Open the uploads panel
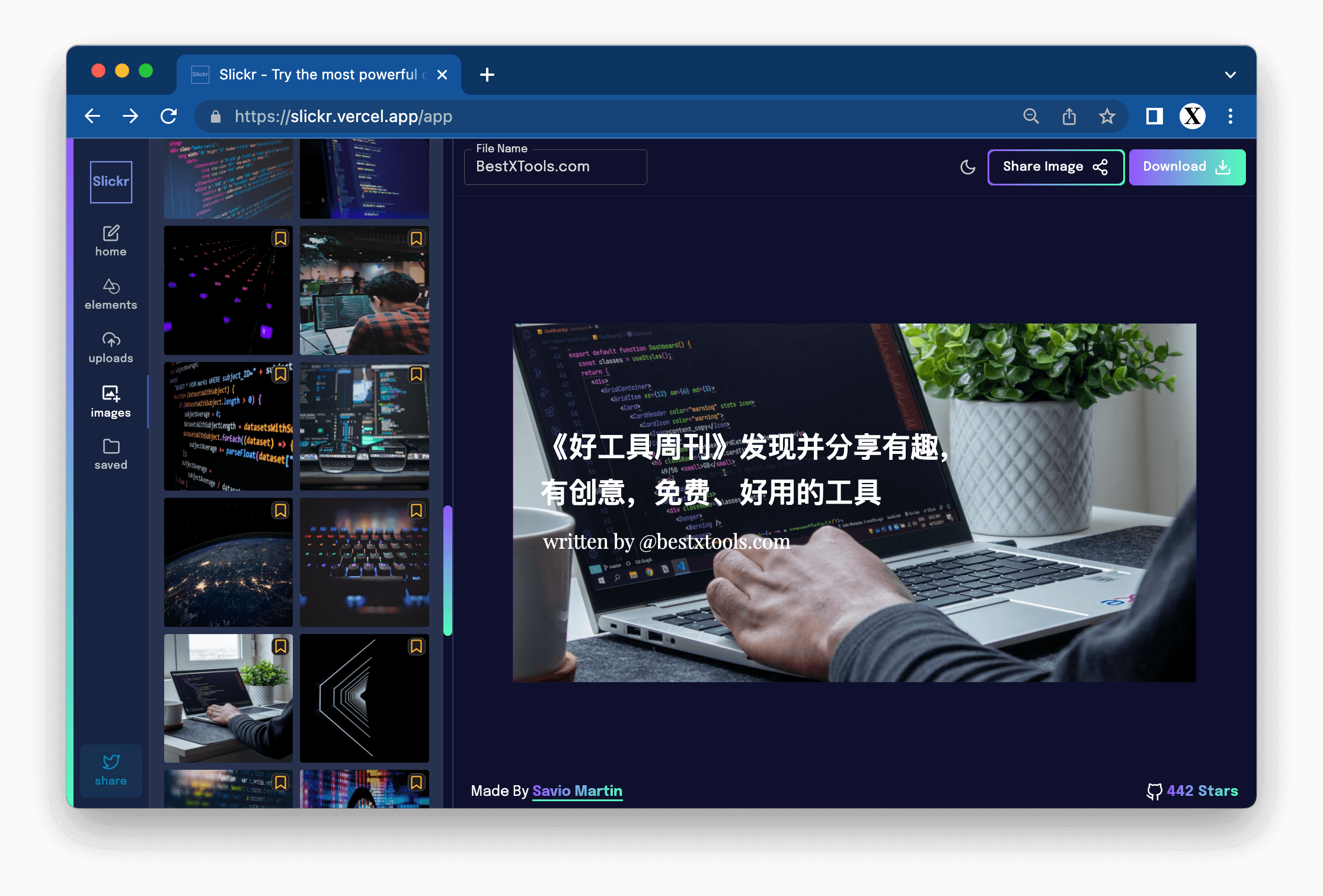This screenshot has height=896, width=1323. pyautogui.click(x=111, y=347)
